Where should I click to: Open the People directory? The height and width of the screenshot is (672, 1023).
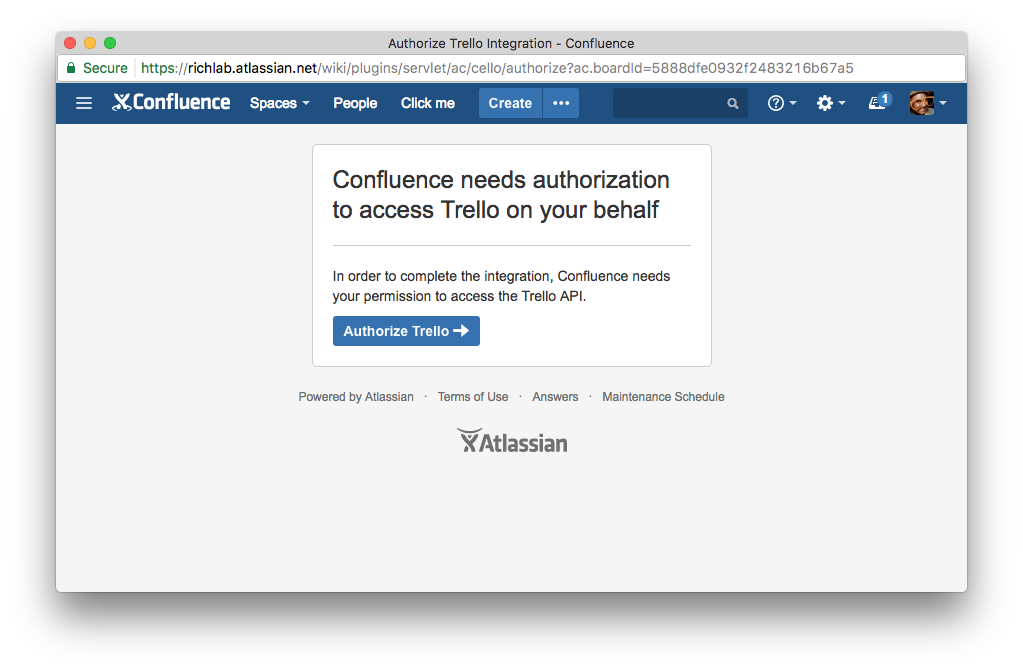point(355,103)
